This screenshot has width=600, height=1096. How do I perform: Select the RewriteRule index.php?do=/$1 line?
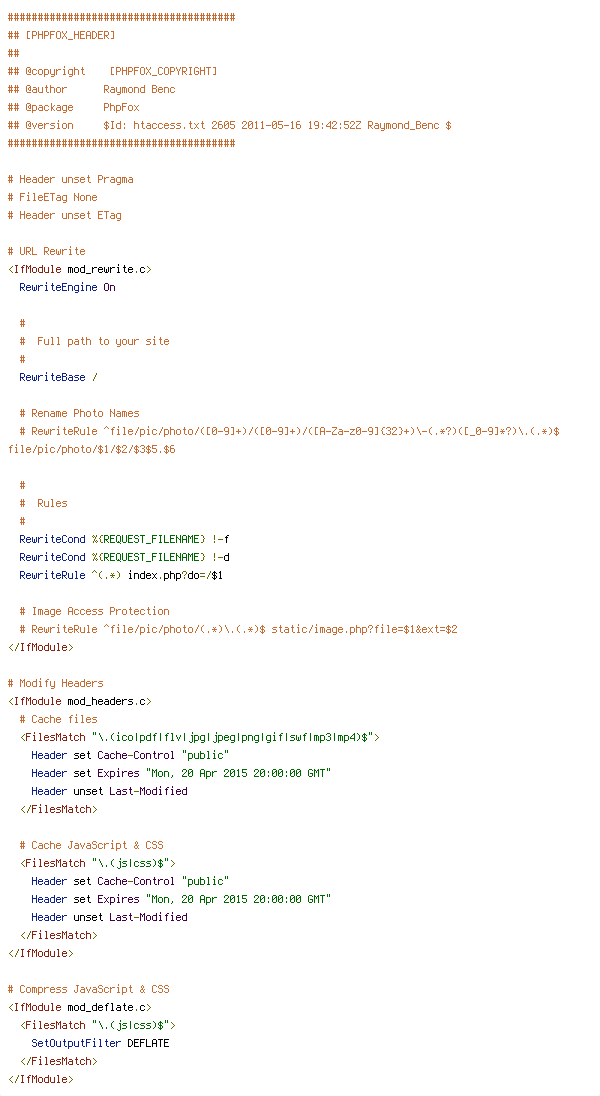click(121, 575)
